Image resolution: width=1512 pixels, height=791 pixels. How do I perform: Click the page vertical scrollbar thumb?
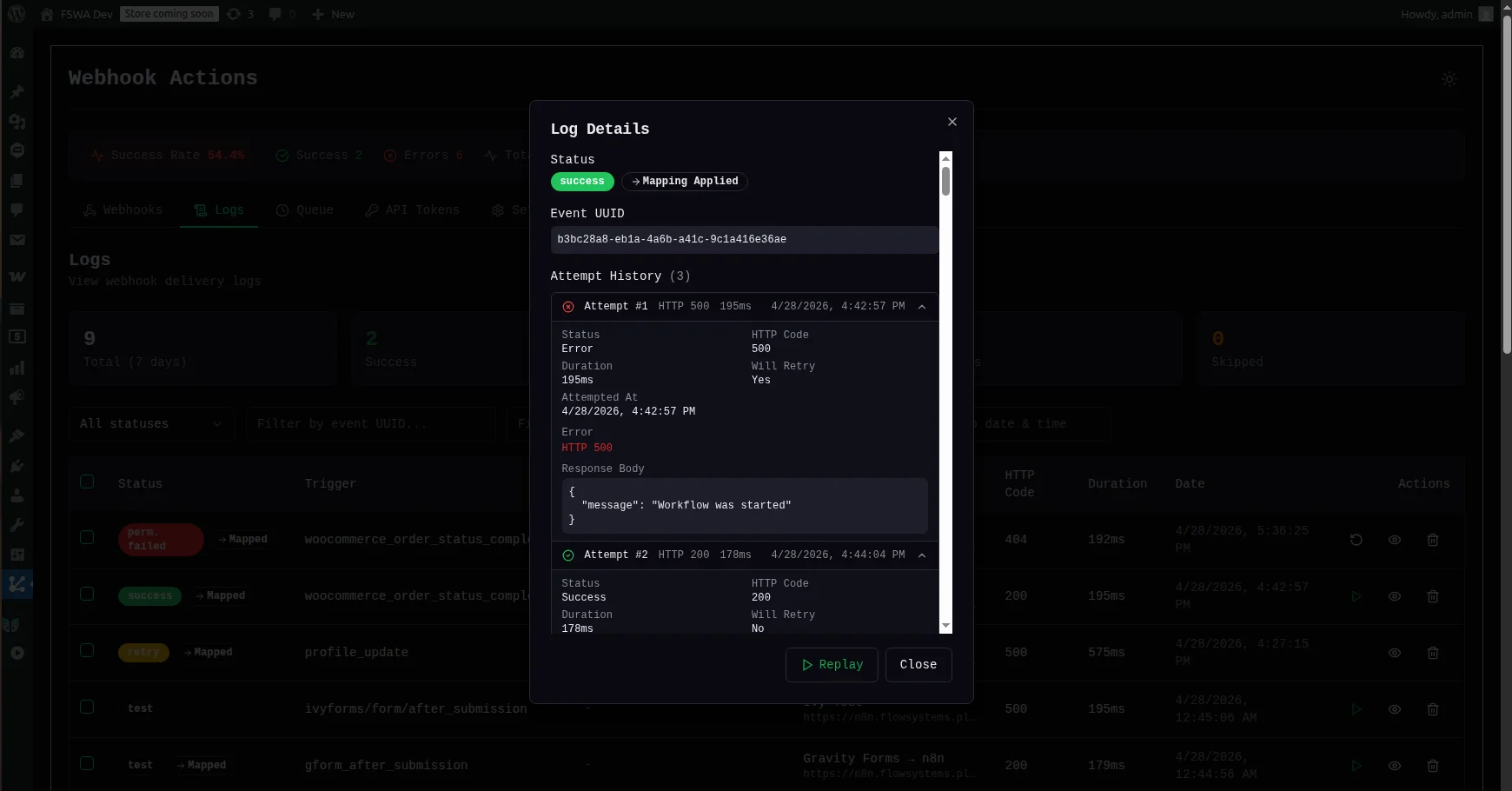[x=1507, y=184]
